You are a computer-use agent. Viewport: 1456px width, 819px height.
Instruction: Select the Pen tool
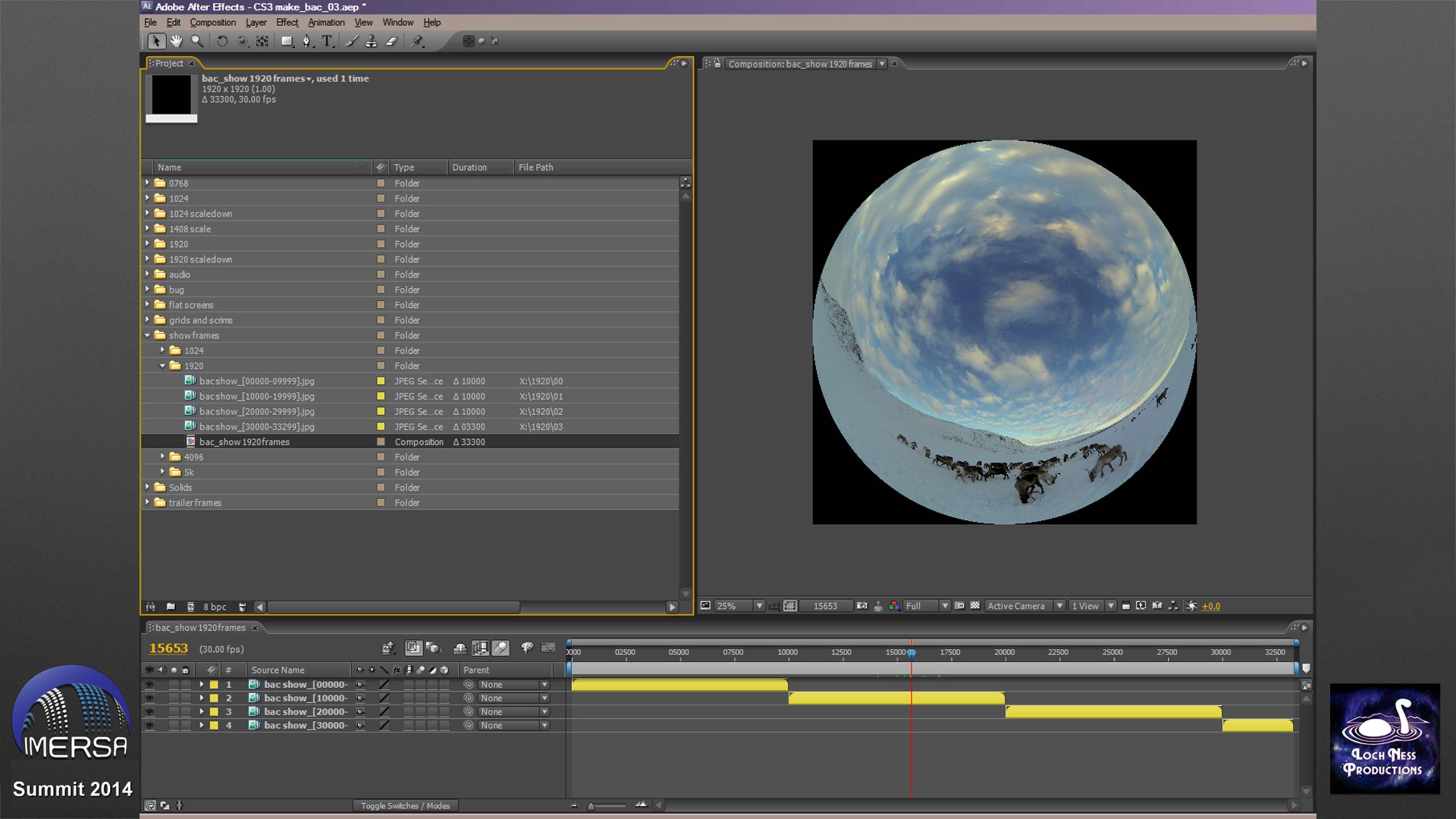[x=307, y=41]
